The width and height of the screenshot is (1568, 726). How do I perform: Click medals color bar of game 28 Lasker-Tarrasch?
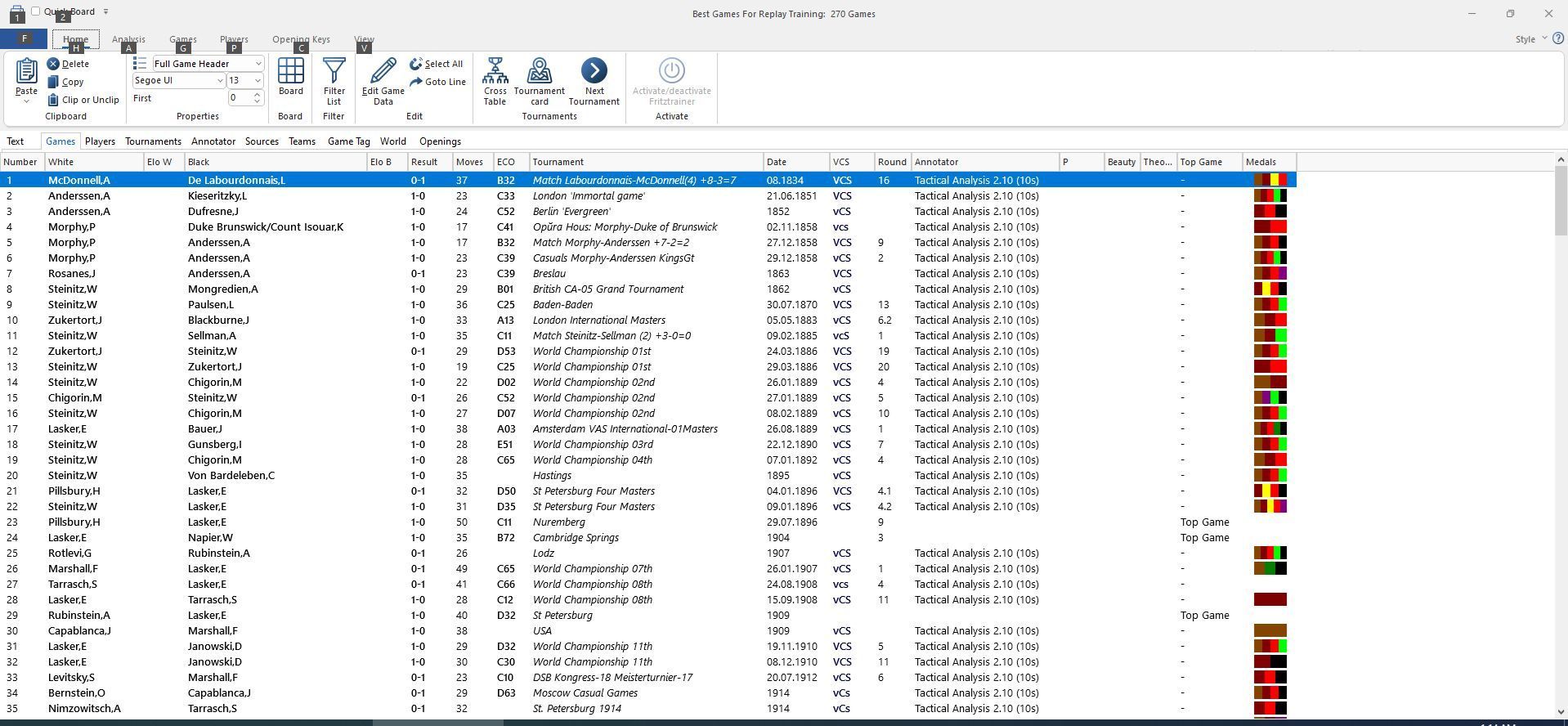pyautogui.click(x=1270, y=599)
